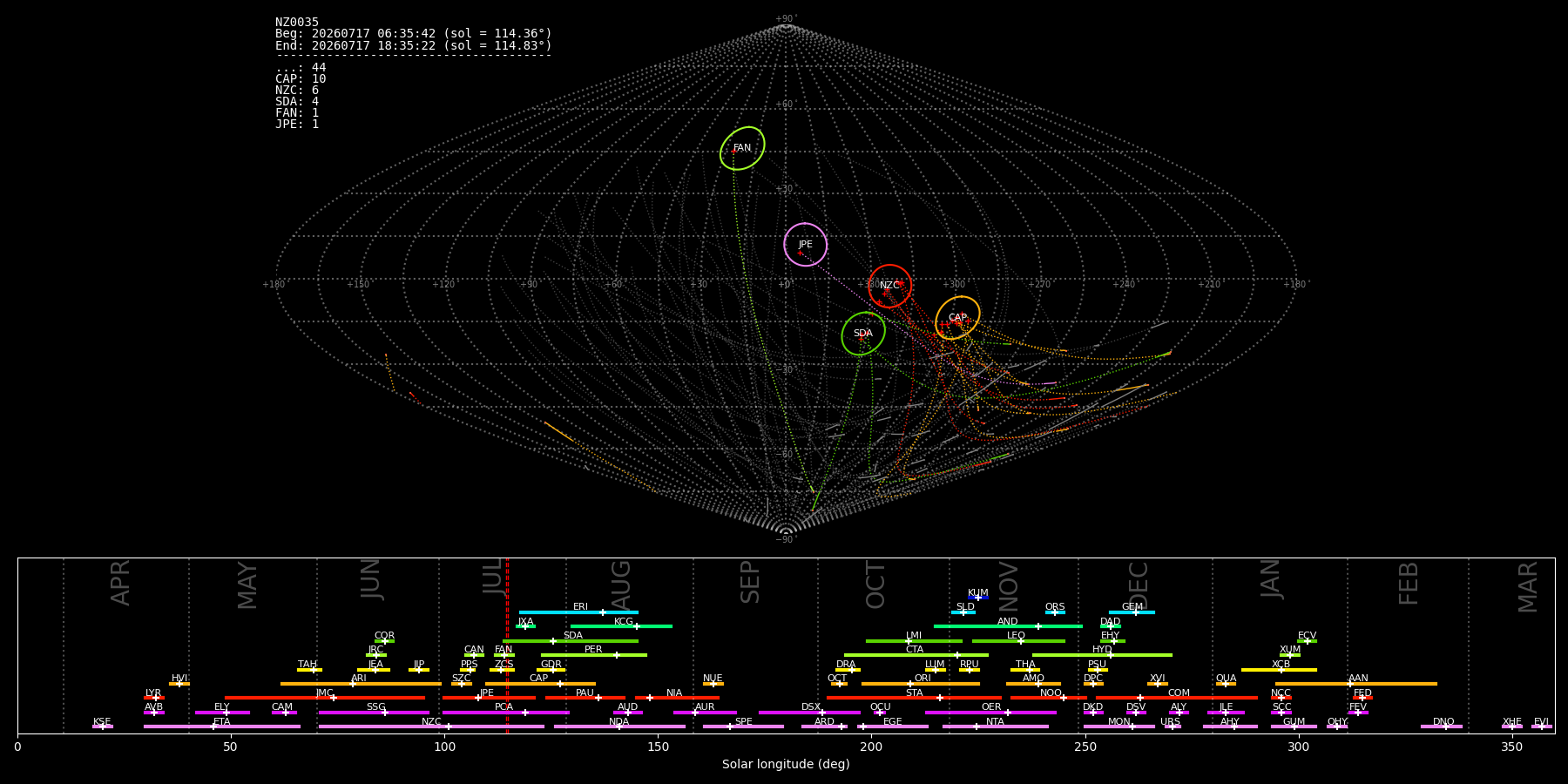Viewport: 1568px width, 784px height.
Task: Click the red dashed current-date line
Action: point(507,645)
